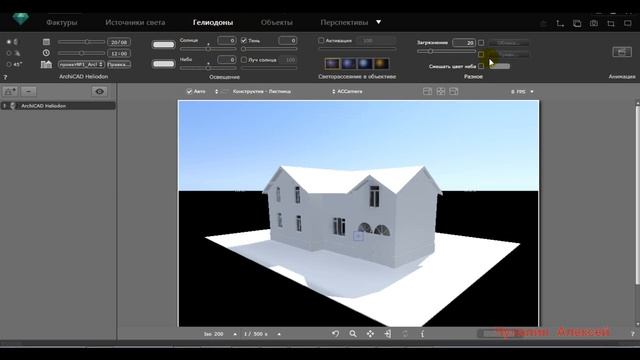Click the undo rotate arrow icon below preview
Viewport: 640px width, 360px height.
(x=335, y=334)
